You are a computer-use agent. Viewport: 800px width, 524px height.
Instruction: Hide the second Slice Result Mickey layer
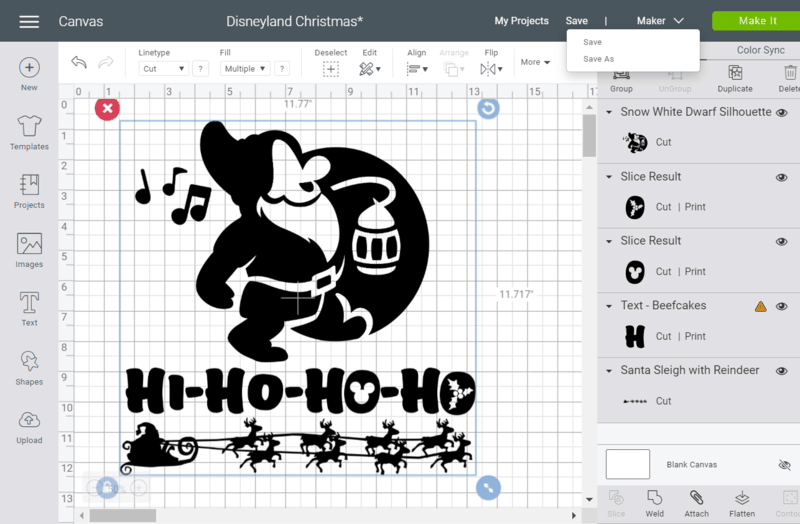[x=782, y=242]
